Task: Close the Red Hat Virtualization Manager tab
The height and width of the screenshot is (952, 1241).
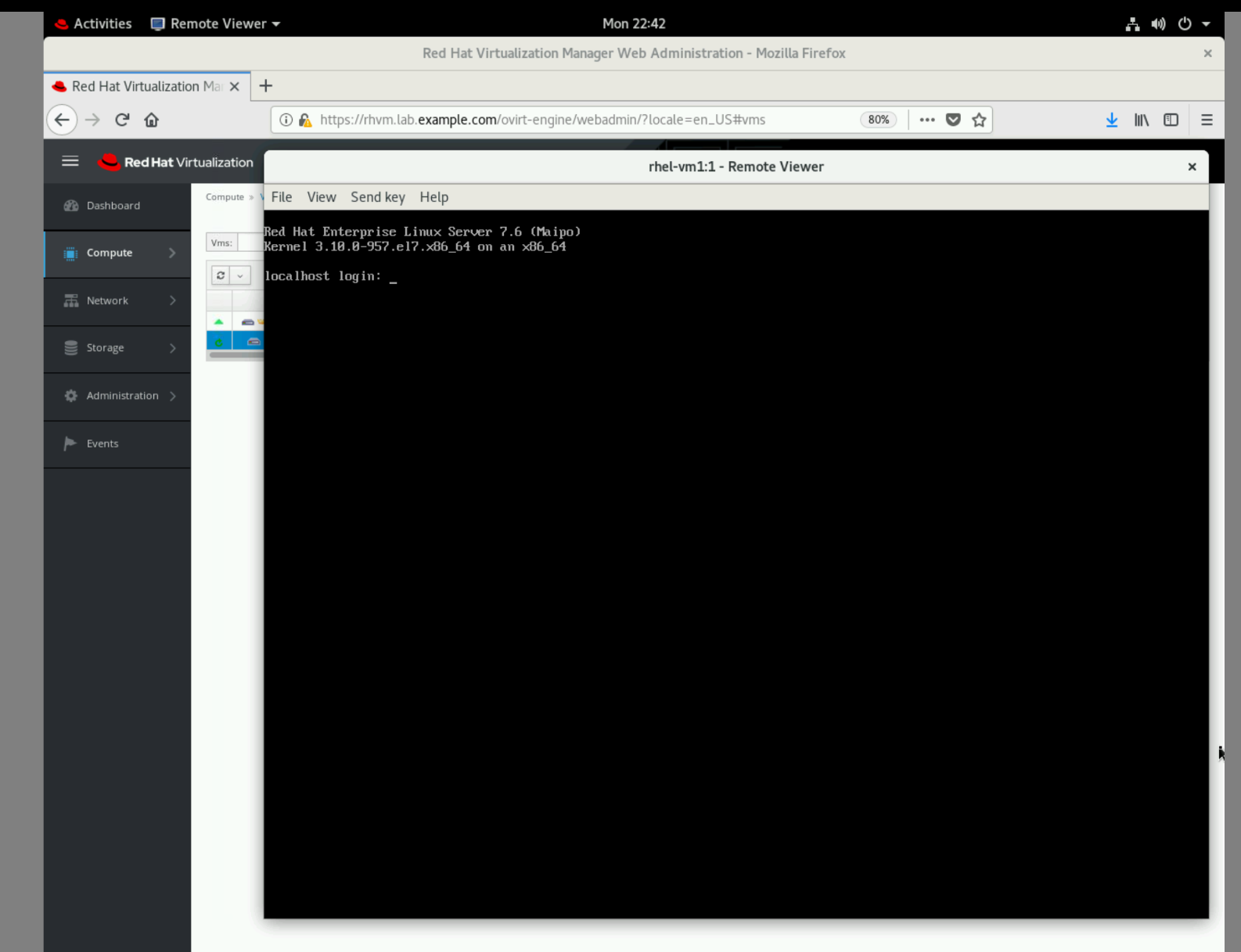Action: [x=234, y=86]
